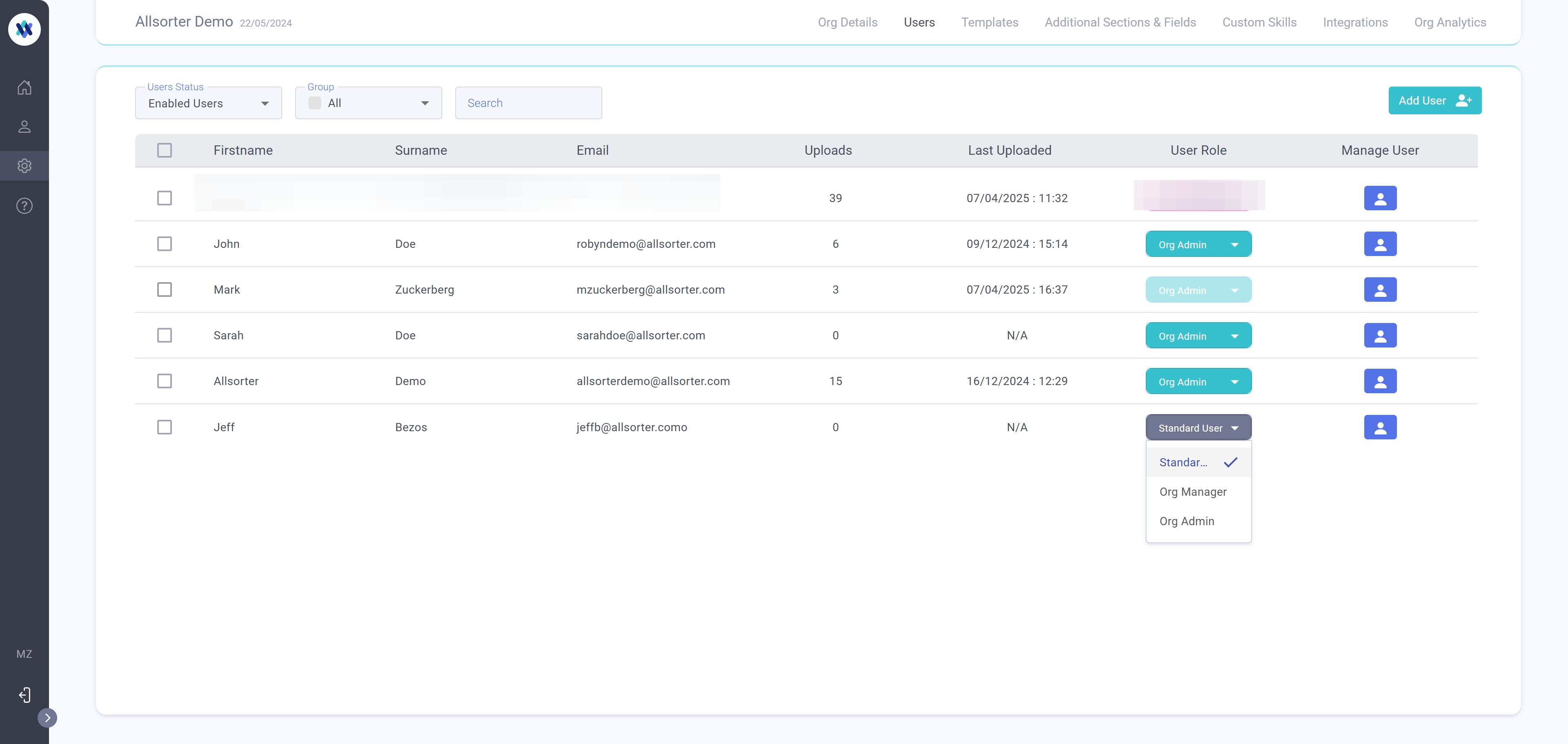1568x744 pixels.
Task: Open the help question mark icon
Action: click(x=24, y=206)
